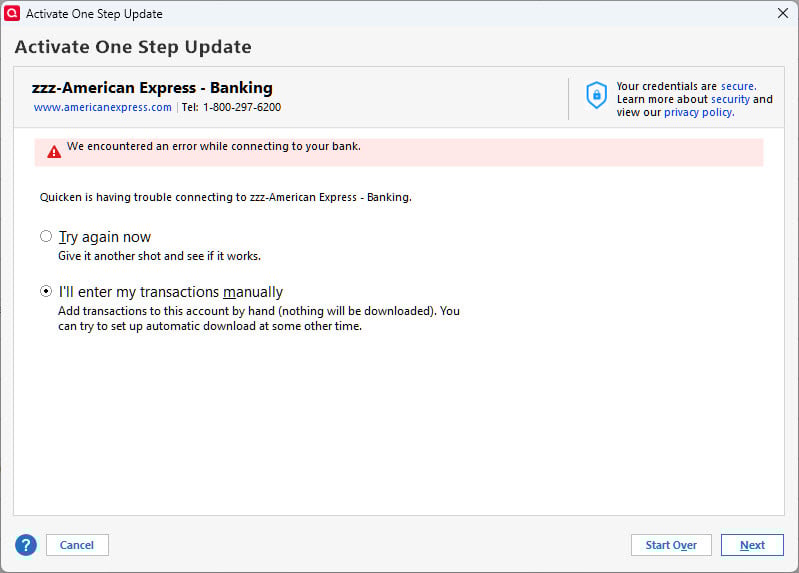Click the error message about connecting to bank

(x=214, y=146)
